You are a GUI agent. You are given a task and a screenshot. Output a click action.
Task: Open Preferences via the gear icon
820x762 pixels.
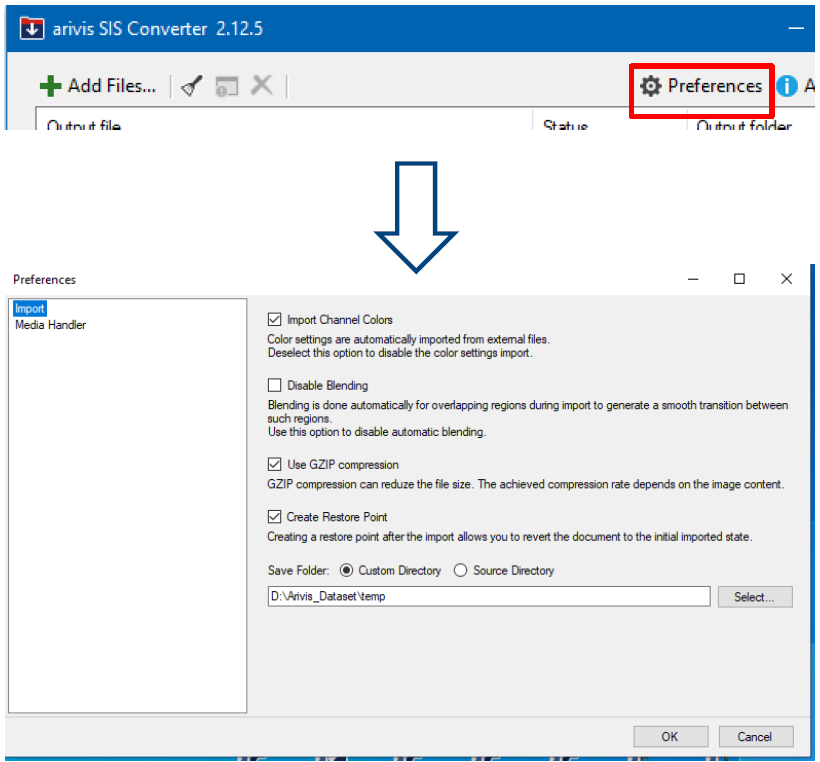point(651,86)
